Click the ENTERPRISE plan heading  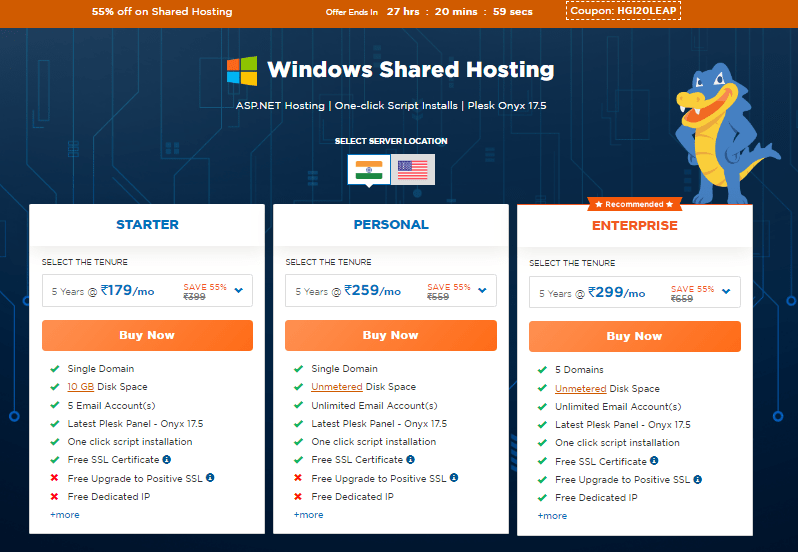[635, 225]
